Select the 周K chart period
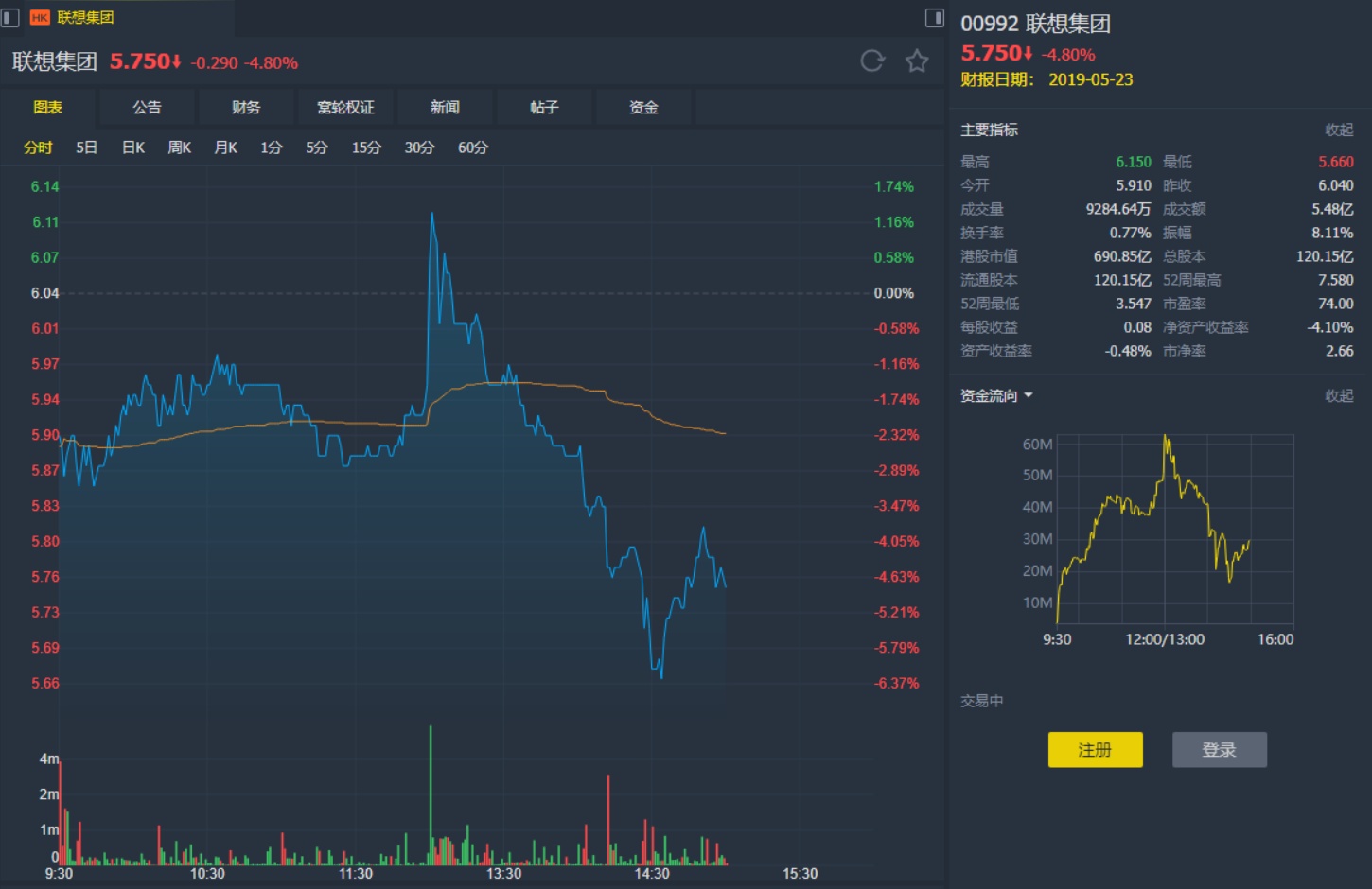The image size is (1372, 889). (179, 148)
